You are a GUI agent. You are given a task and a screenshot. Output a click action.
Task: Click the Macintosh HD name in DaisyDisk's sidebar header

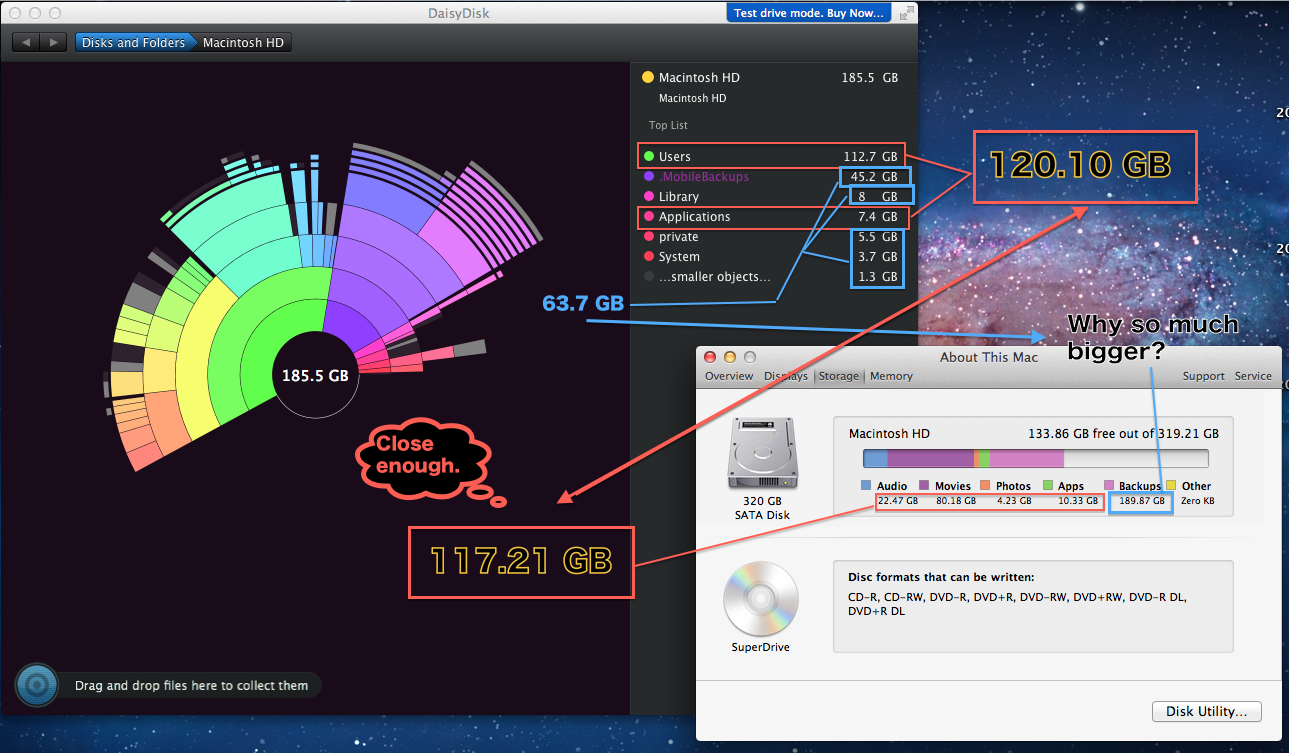click(699, 77)
